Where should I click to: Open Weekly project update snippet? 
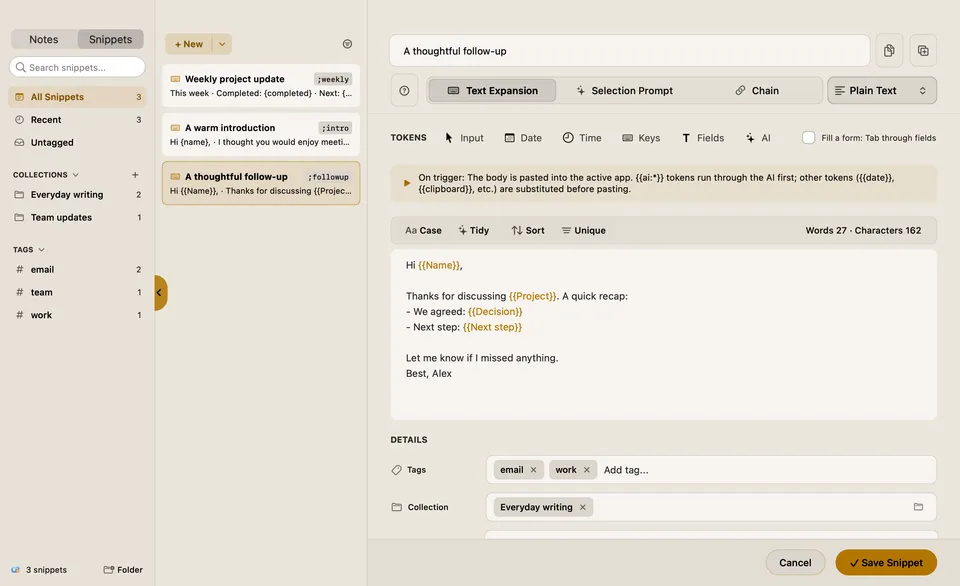coord(261,86)
